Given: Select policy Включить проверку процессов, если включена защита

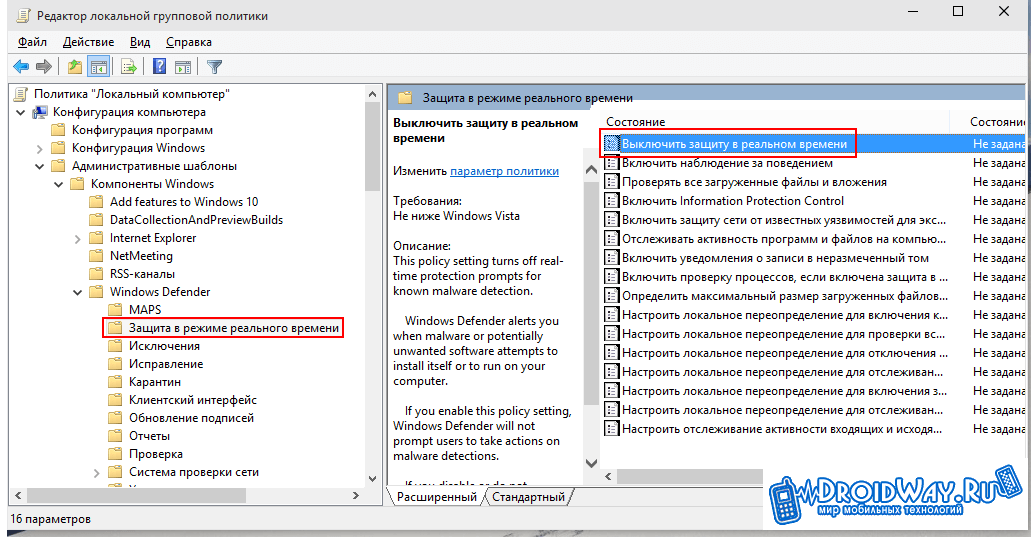Looking at the screenshot, I should coord(785,277).
